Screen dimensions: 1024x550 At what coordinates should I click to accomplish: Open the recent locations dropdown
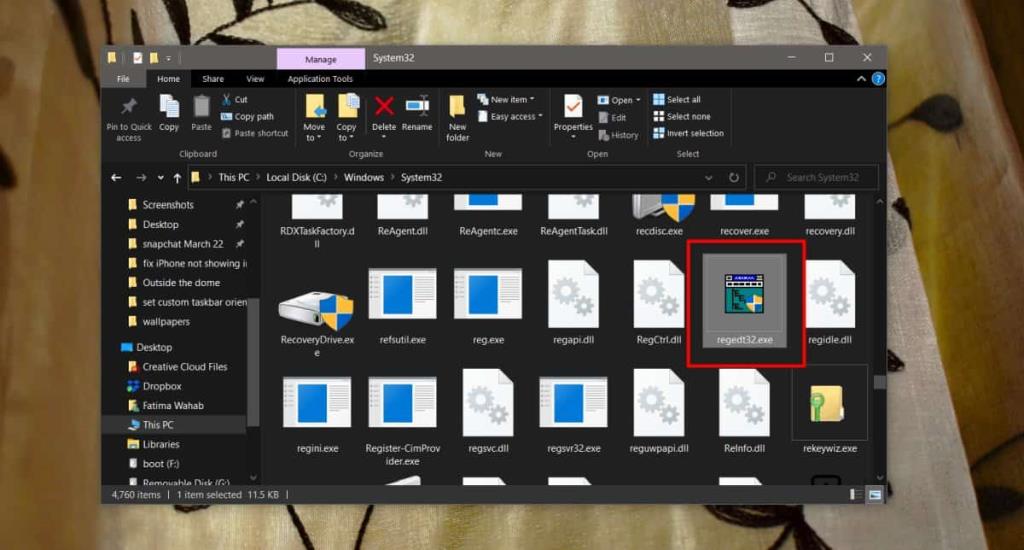tap(161, 178)
